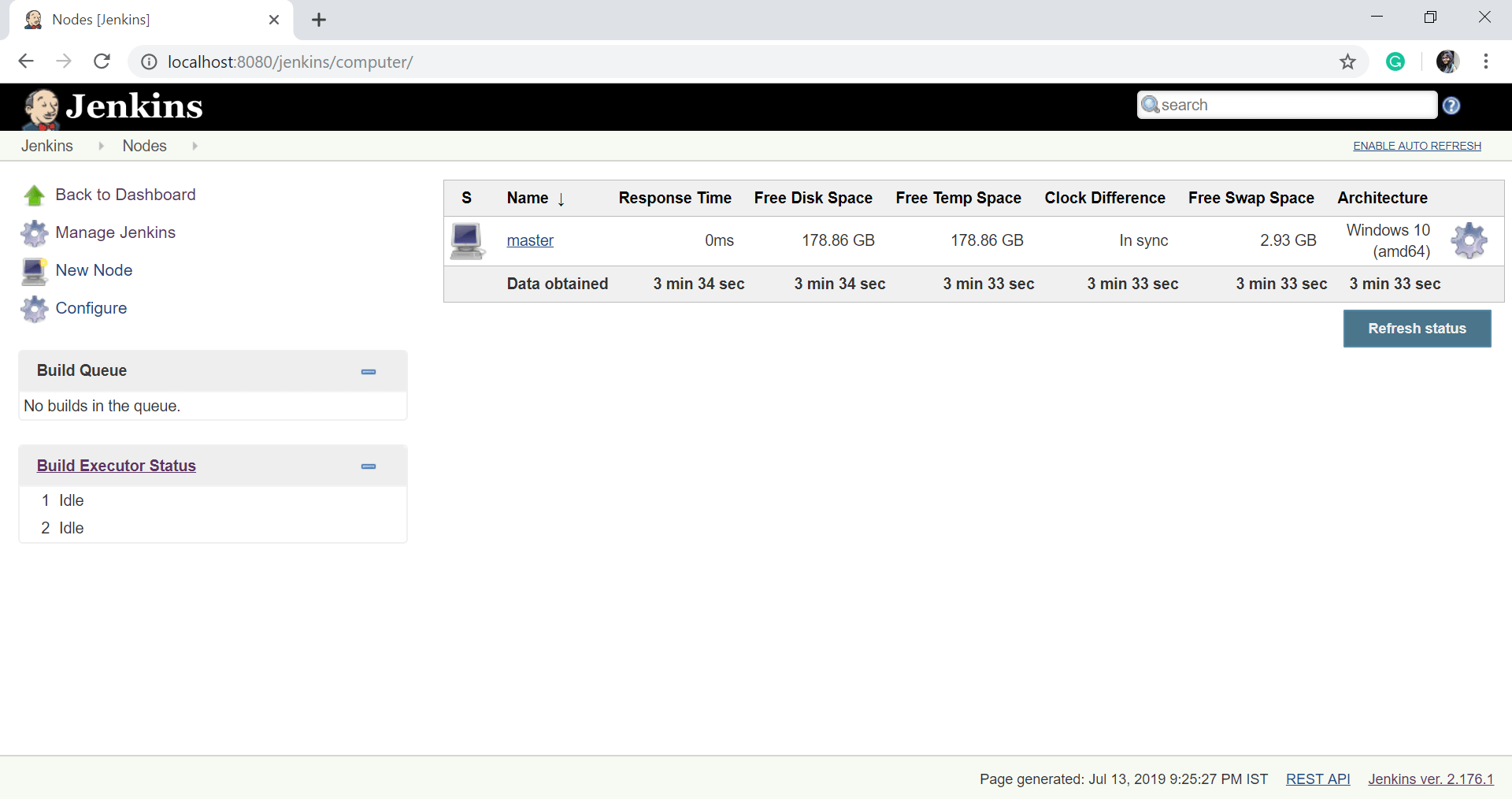
Task: Open a new browser tab with plus icon
Action: pos(319,20)
